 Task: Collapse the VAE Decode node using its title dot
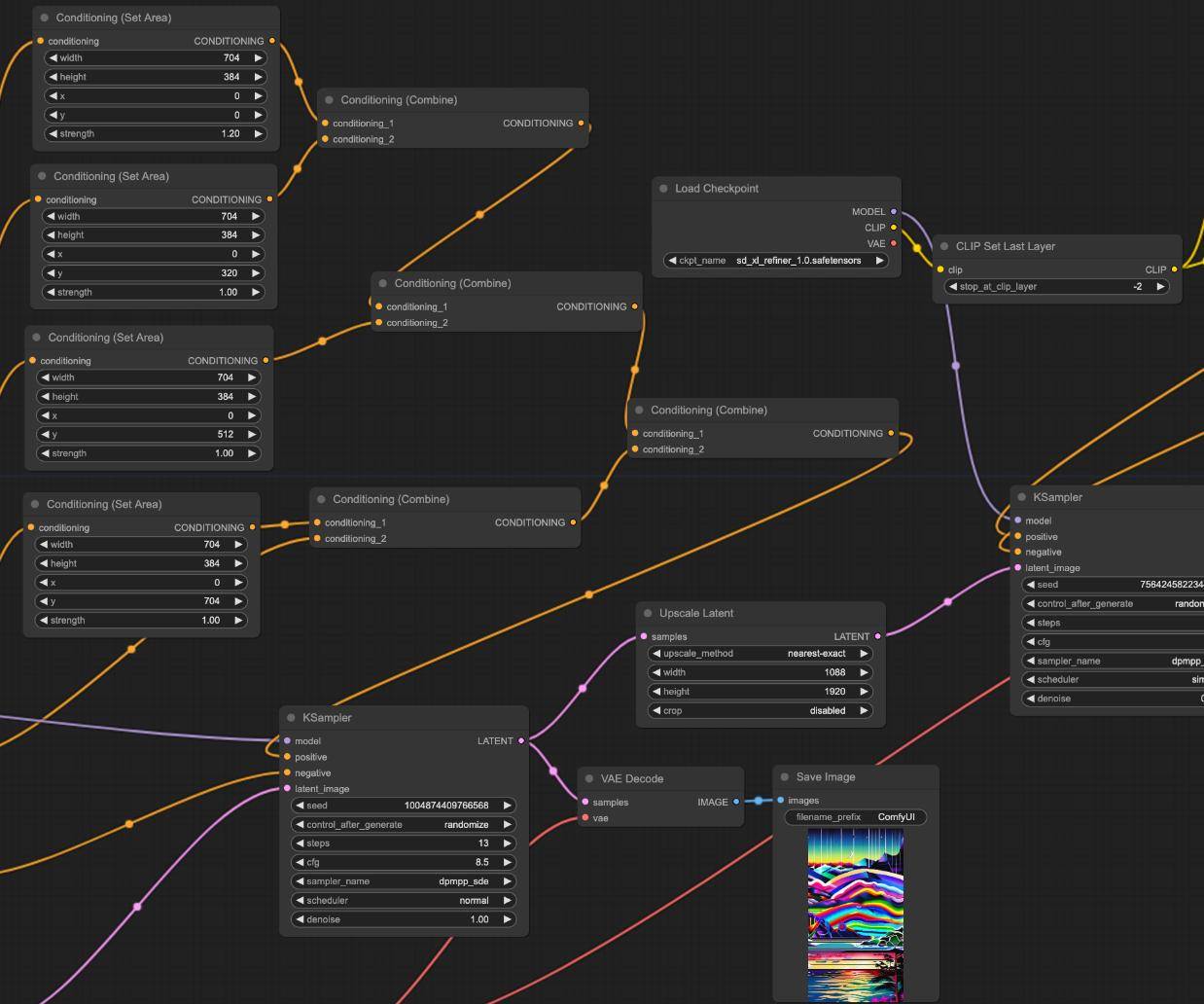(x=589, y=779)
